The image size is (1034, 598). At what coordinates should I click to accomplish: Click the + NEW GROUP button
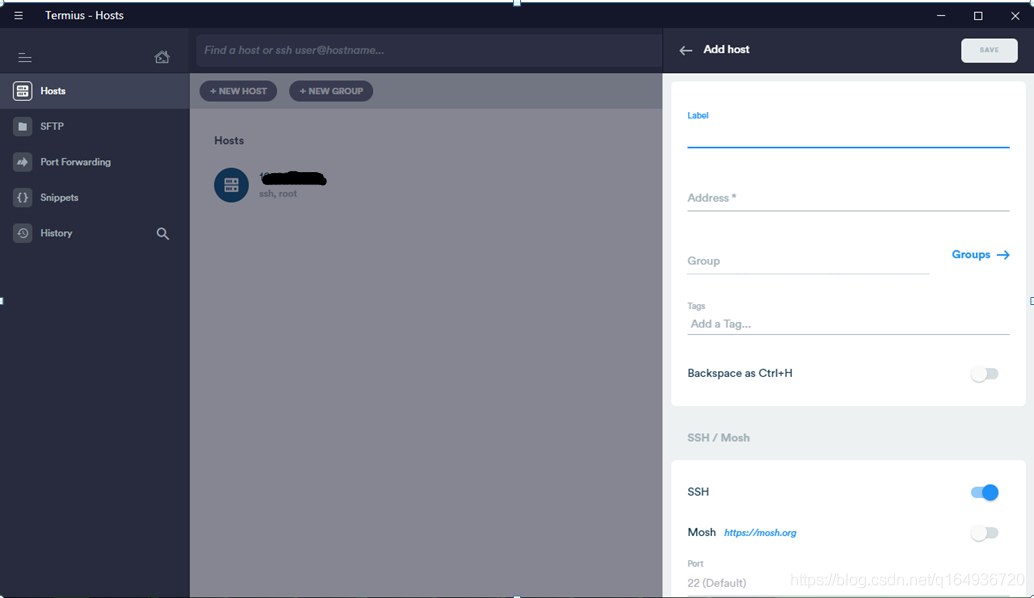tap(331, 91)
